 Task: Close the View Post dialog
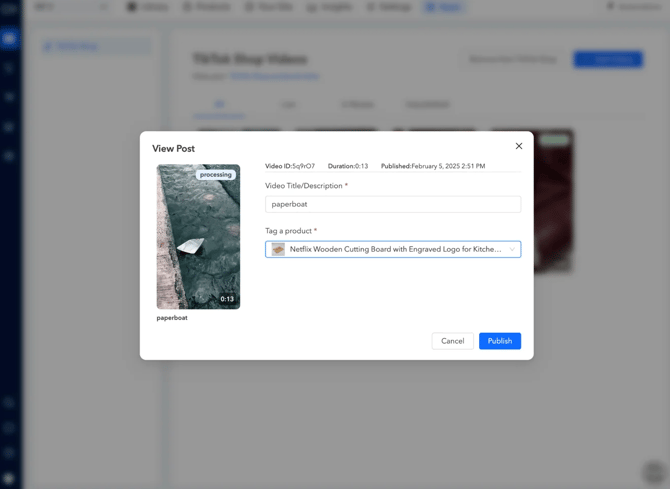pos(519,146)
